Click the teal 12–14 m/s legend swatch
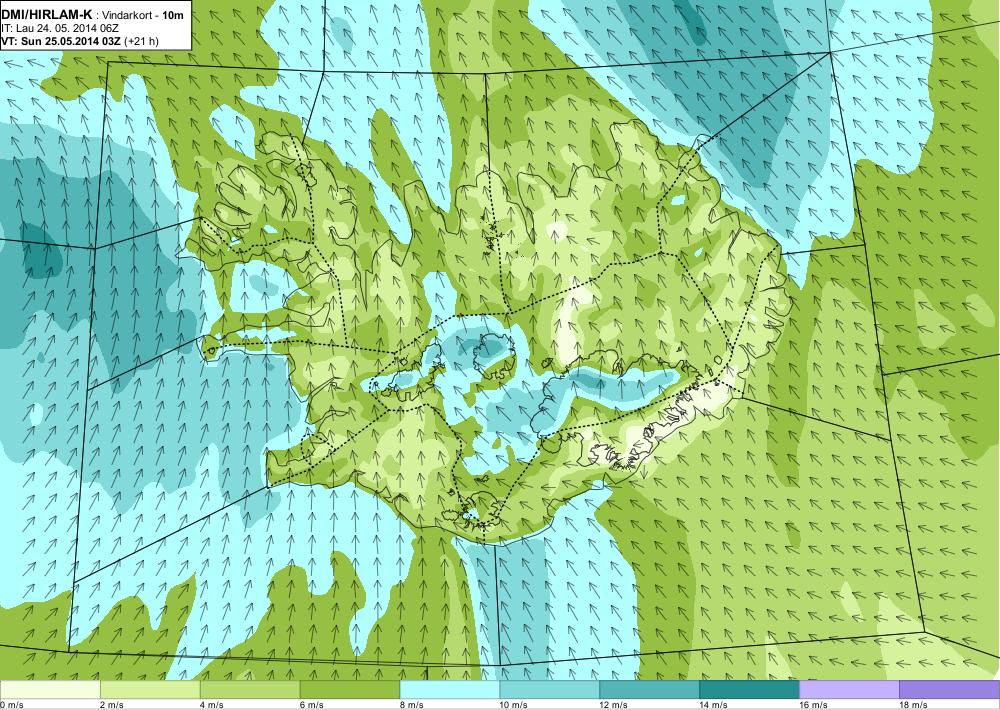1000x710 pixels. coord(649,690)
